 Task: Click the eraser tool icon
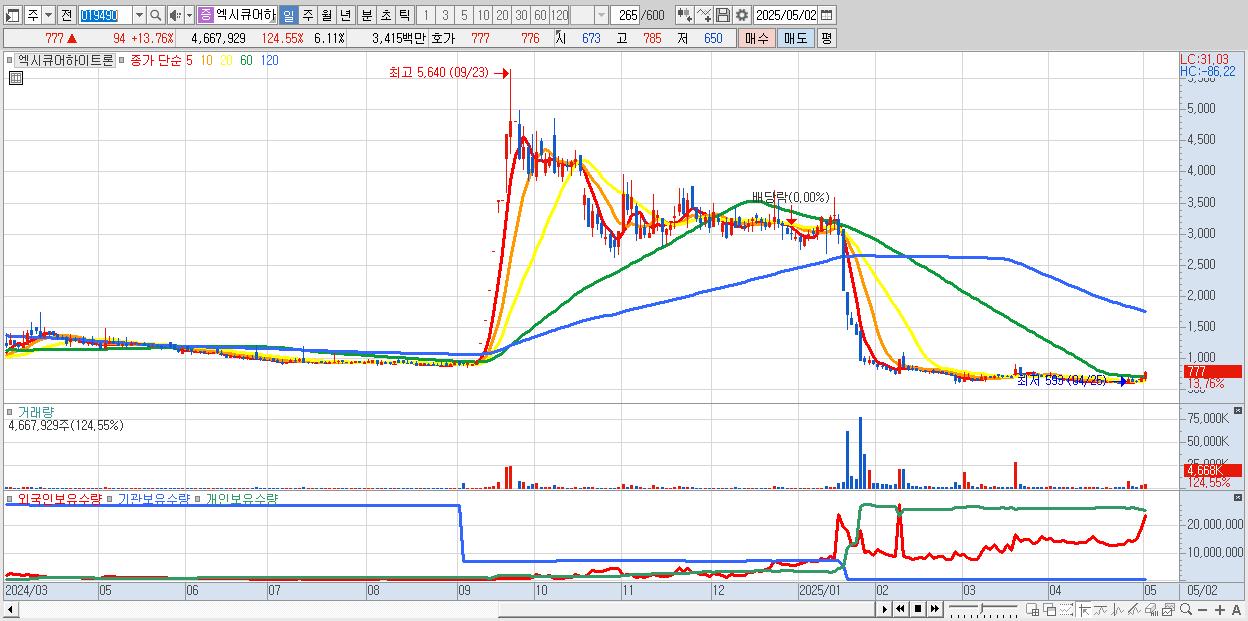point(1151,609)
